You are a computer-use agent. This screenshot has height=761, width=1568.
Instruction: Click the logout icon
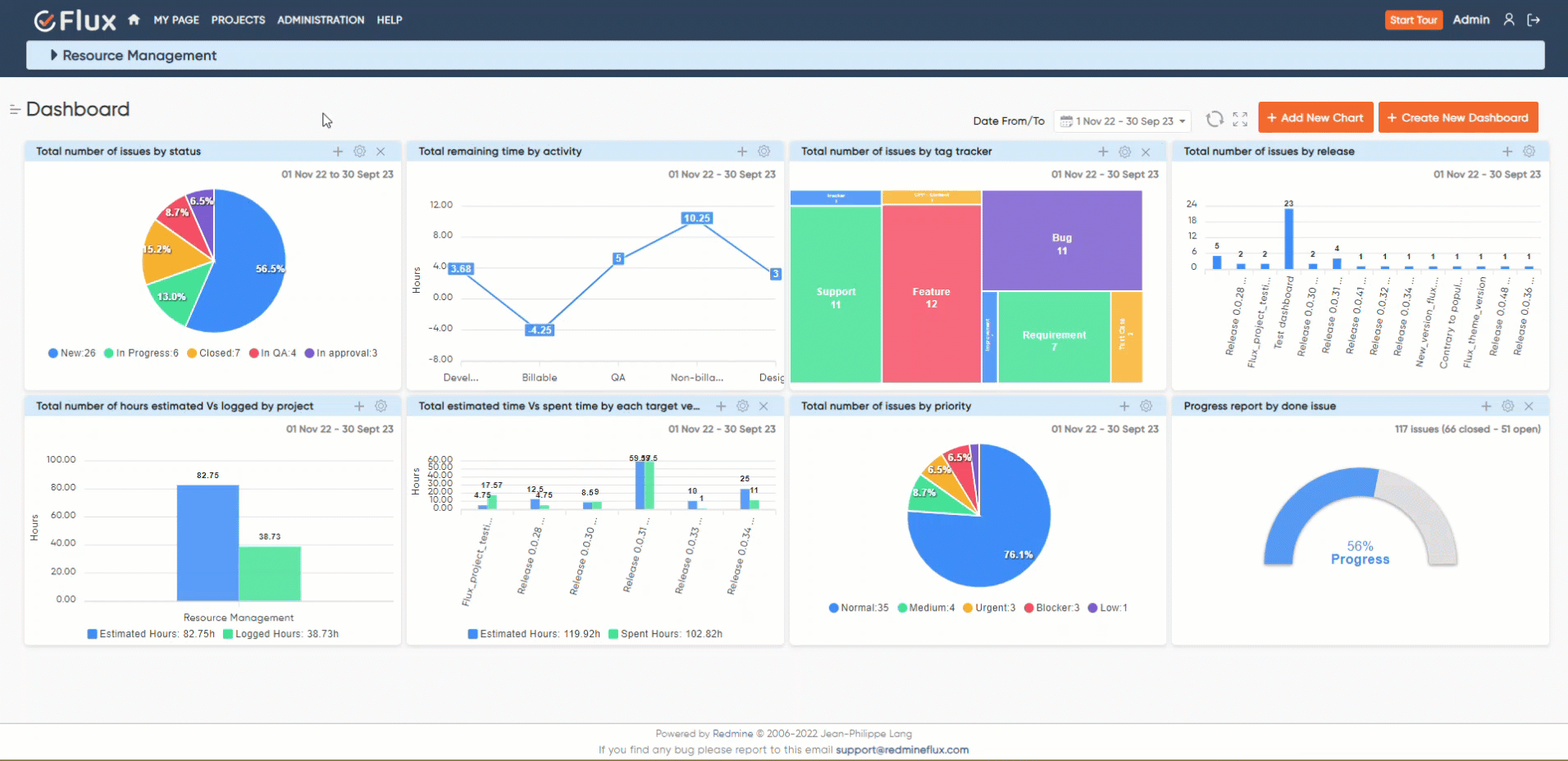click(x=1535, y=19)
